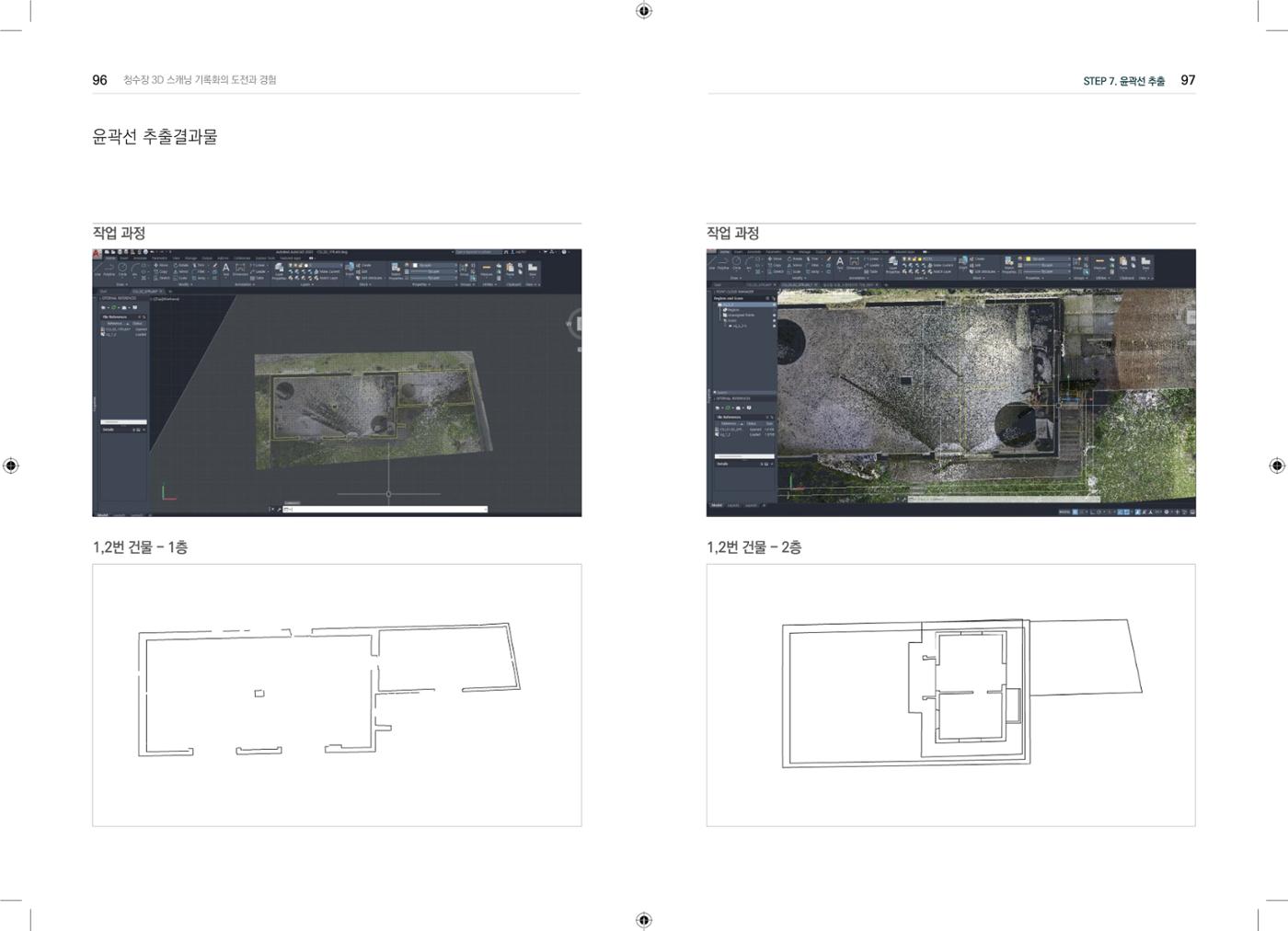The width and height of the screenshot is (1288, 931).
Task: Select the Arc tool in left AutoCAD ribbon
Action: (134, 268)
